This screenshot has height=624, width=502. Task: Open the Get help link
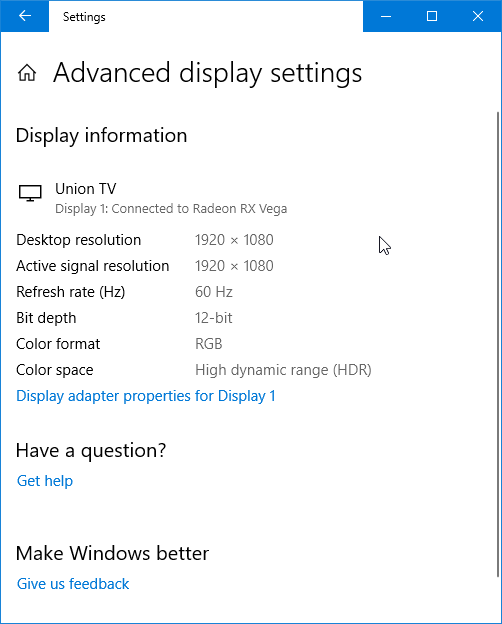(x=45, y=481)
